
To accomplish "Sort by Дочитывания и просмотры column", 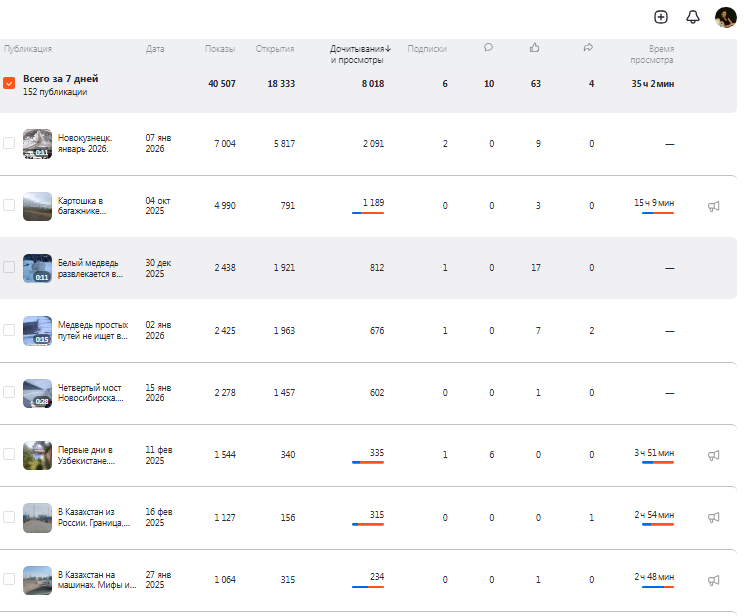I will [x=360, y=54].
